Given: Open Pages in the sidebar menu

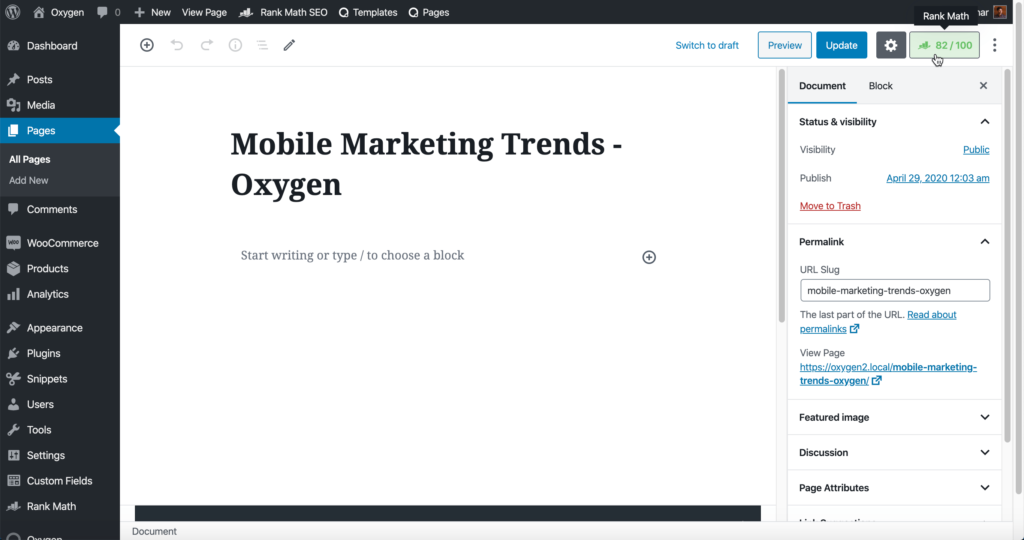Looking at the screenshot, I should tap(59, 131).
